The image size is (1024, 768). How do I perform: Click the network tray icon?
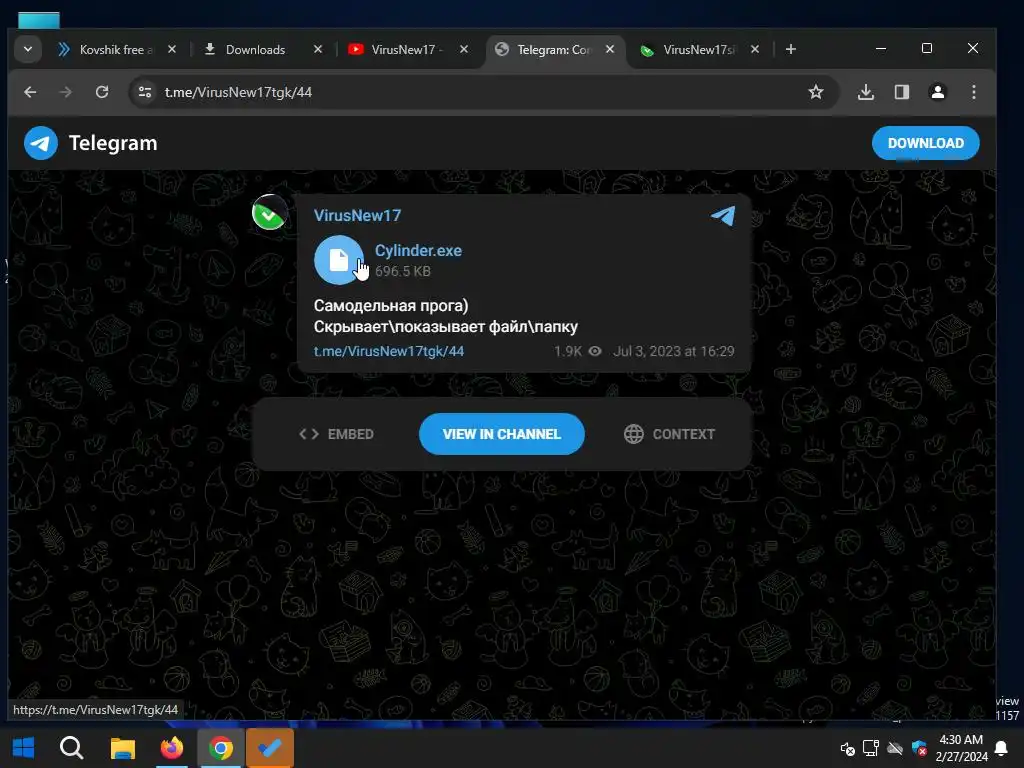[871, 748]
